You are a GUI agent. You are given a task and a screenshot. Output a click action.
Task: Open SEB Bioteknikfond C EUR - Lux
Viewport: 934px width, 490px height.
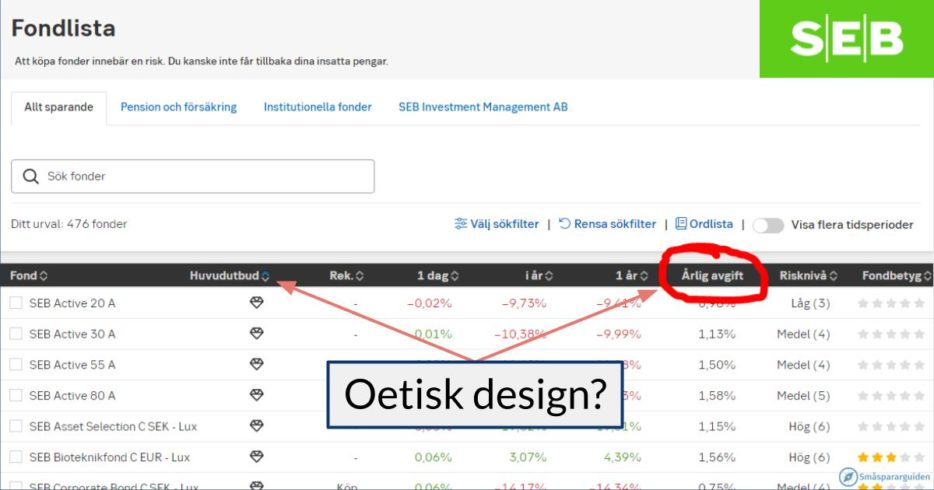[x=110, y=457]
